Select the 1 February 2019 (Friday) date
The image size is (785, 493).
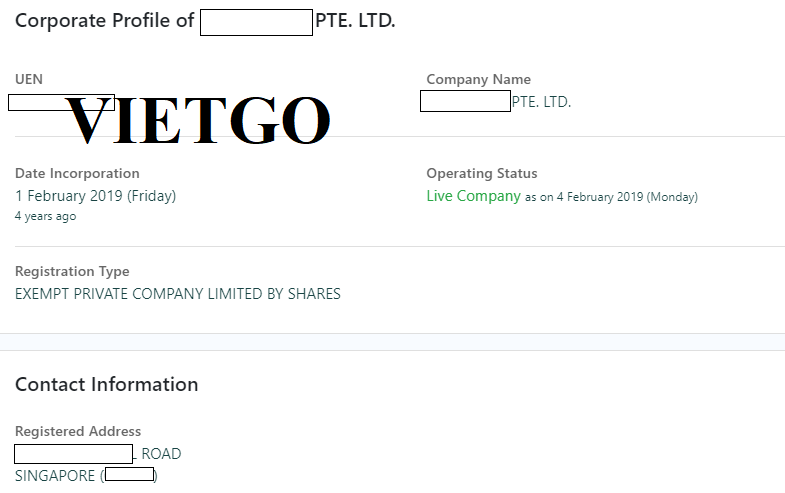(x=96, y=196)
